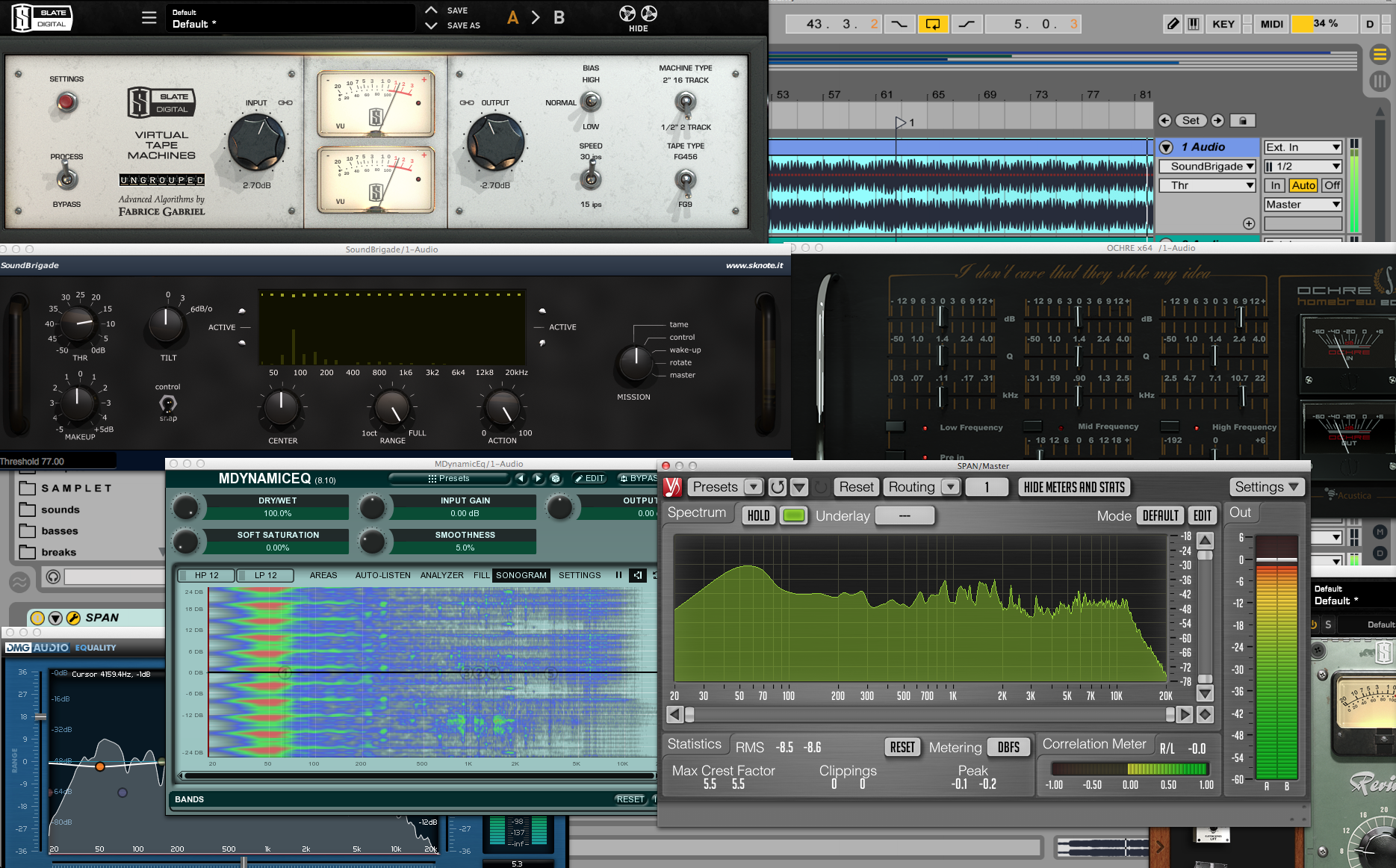Click the previous preset up chevron
The height and width of the screenshot is (868, 1396).
pyautogui.click(x=431, y=10)
